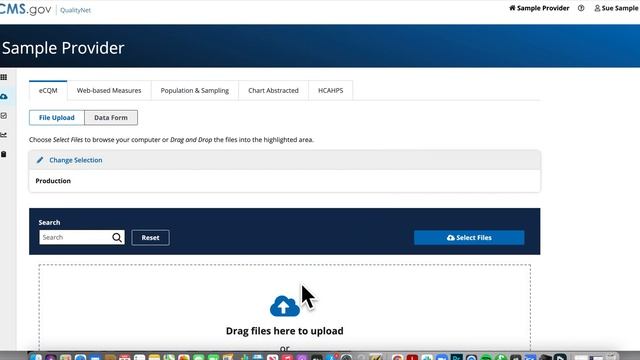Click the help question mark icon
Image resolution: width=640 pixels, height=360 pixels.
click(x=581, y=8)
